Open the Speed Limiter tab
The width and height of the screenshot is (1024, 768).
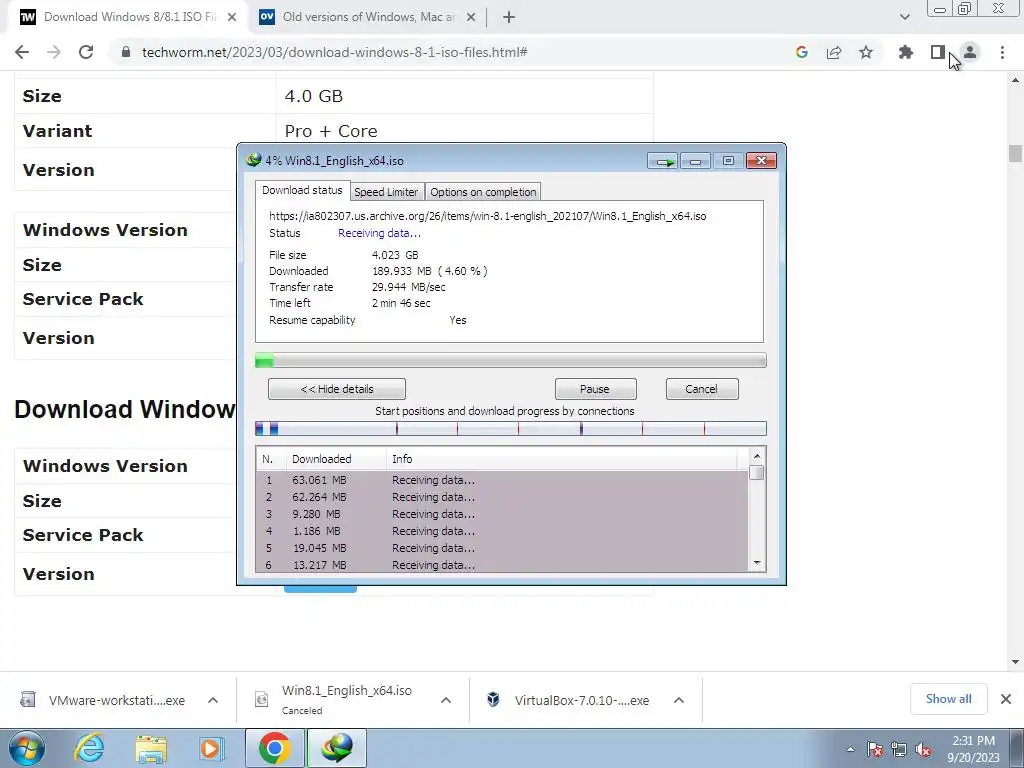point(386,192)
